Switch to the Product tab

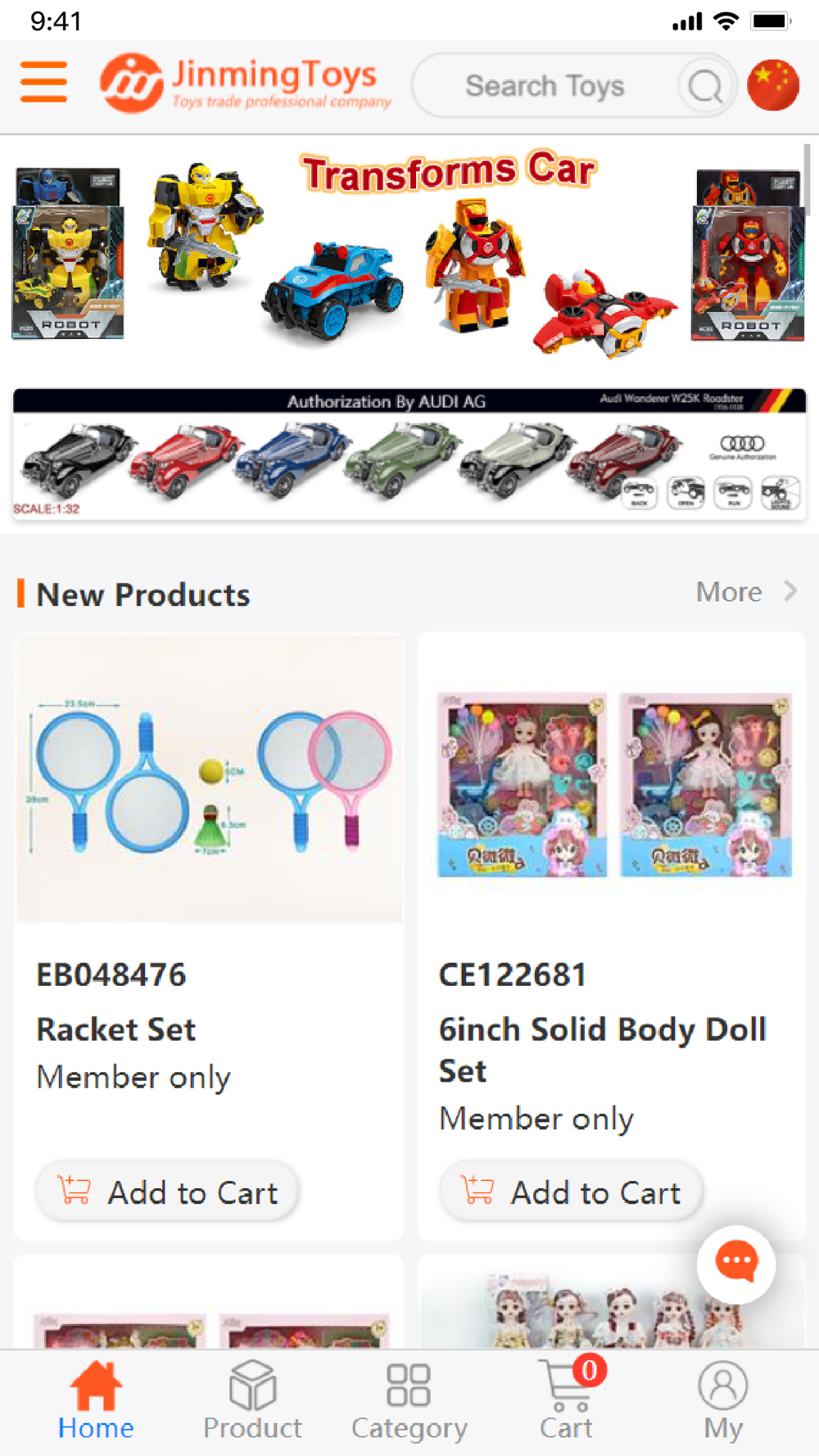pyautogui.click(x=252, y=1401)
